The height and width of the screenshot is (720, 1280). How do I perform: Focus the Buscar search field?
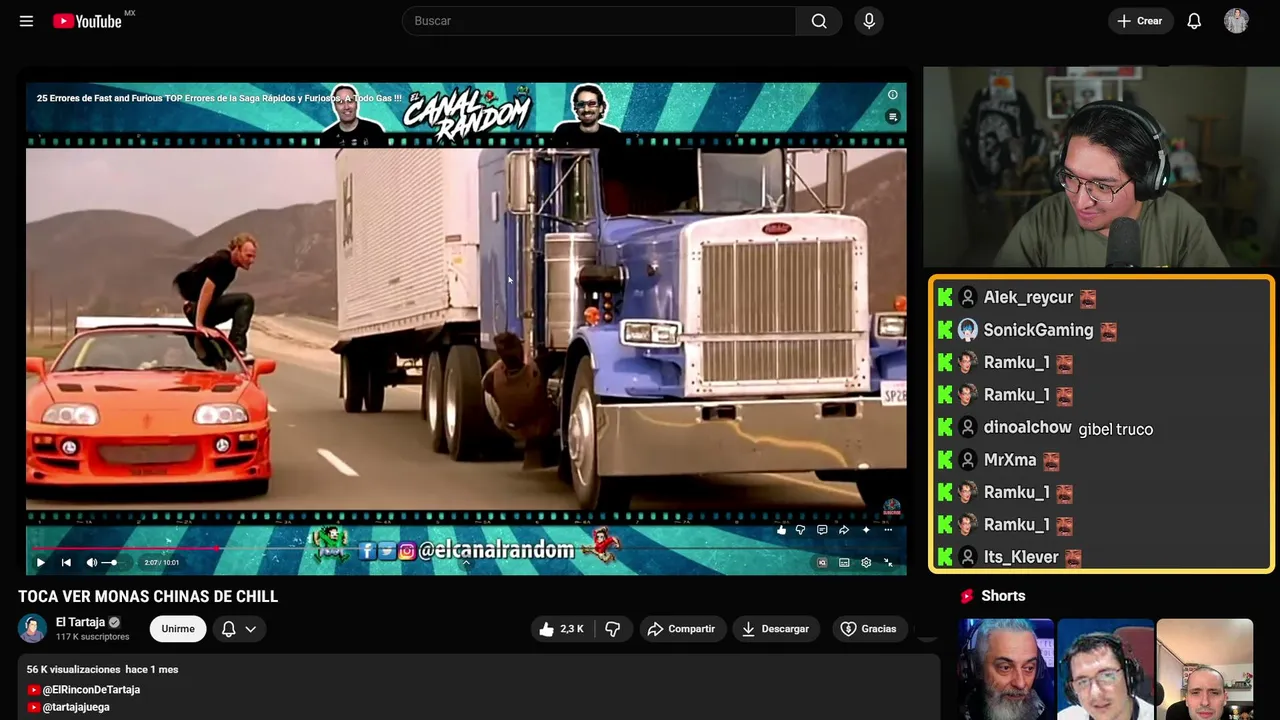click(598, 21)
